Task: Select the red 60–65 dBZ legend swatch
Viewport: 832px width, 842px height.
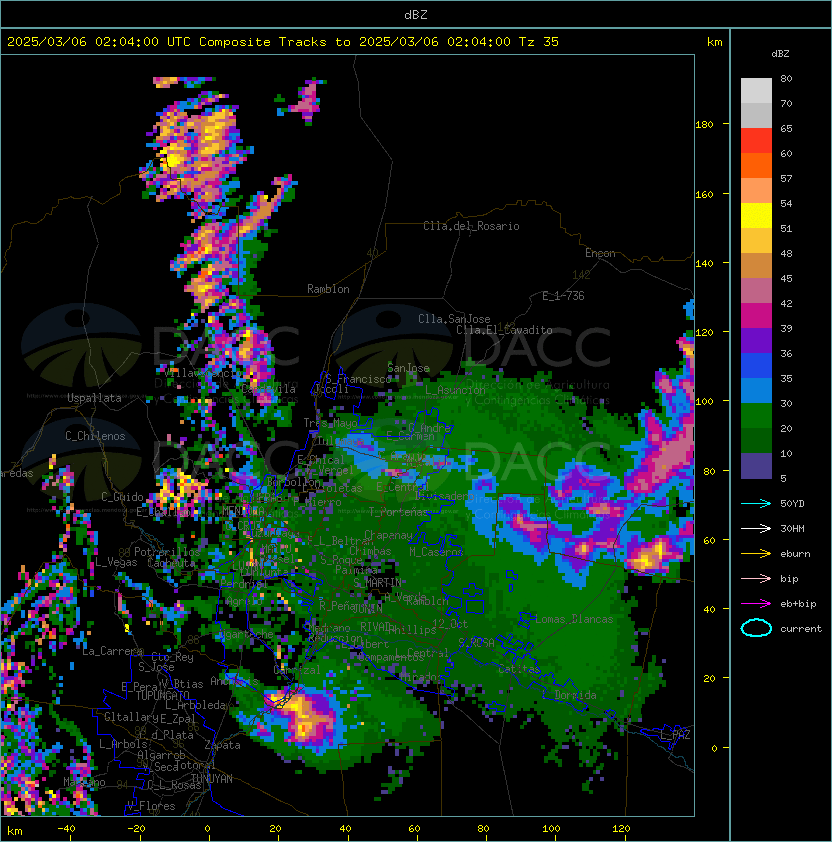Action: pos(756,141)
